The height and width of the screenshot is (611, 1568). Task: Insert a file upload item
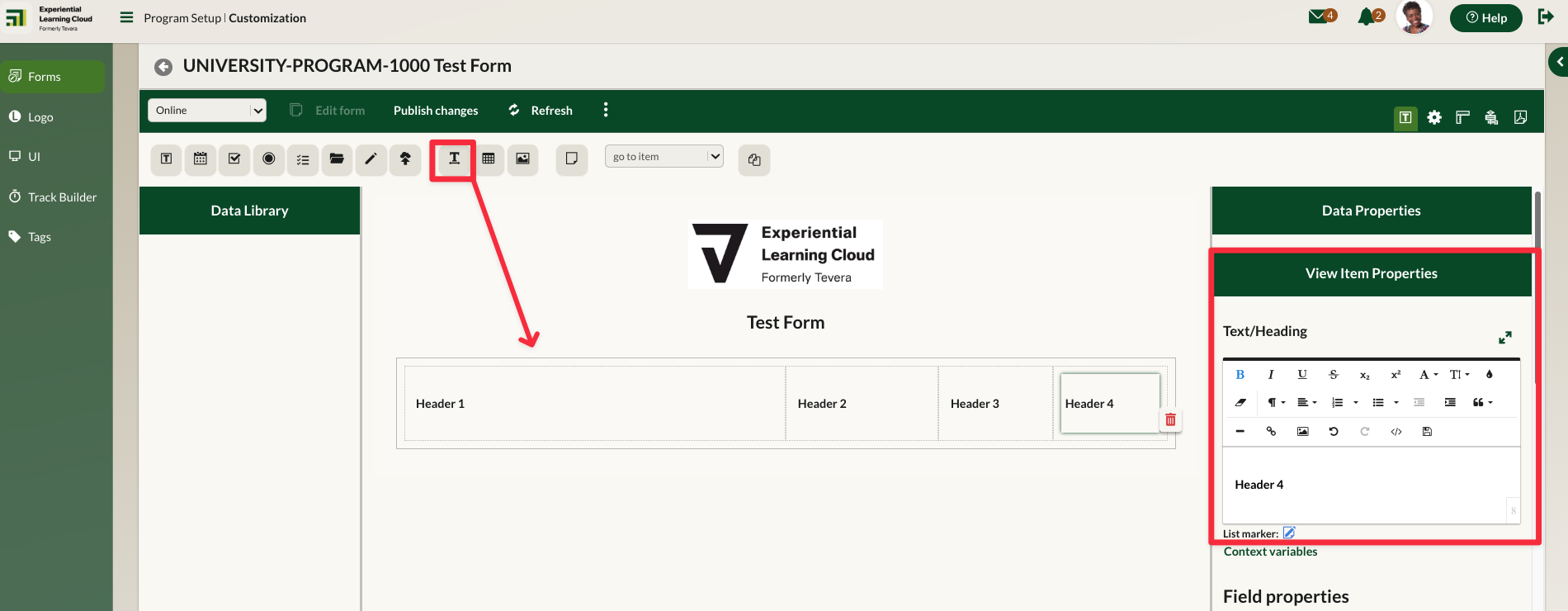click(x=405, y=159)
